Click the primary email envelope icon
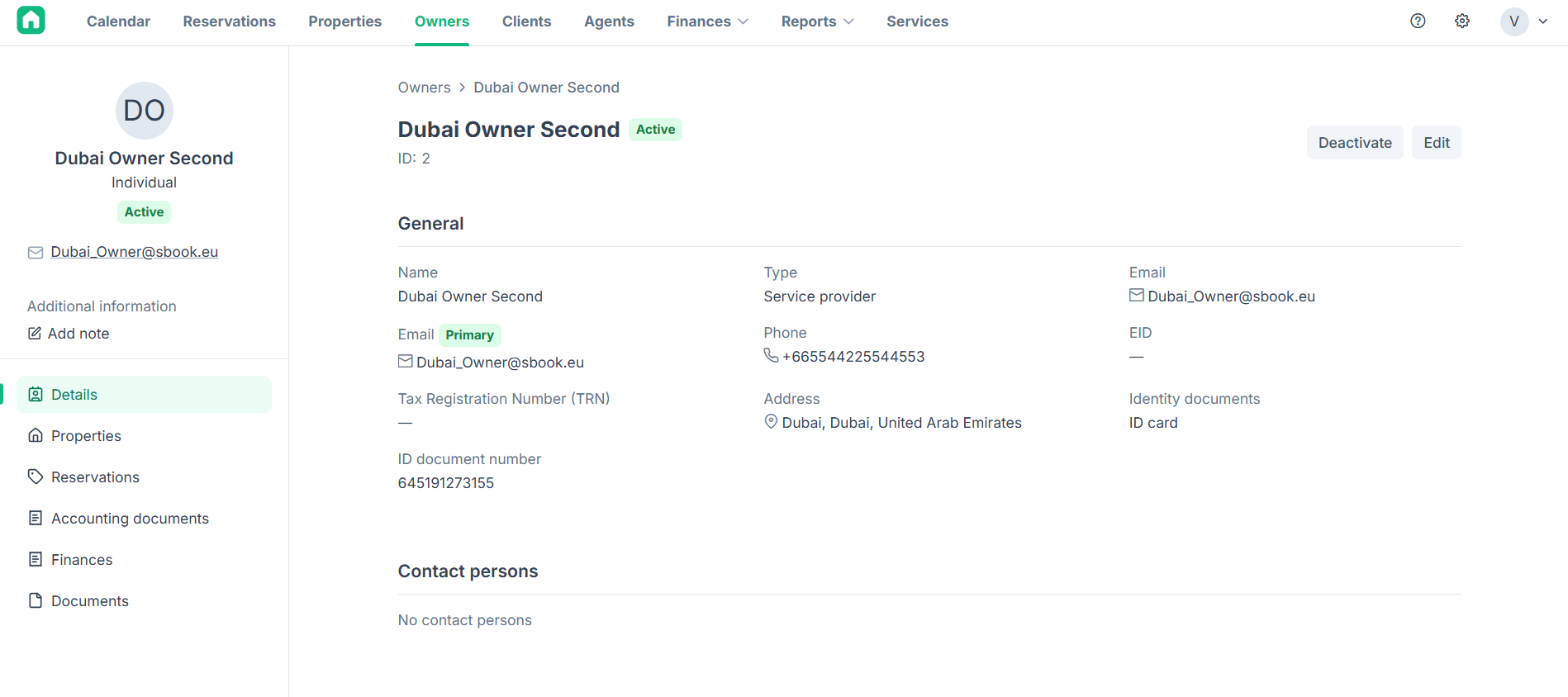Screen dimensions: 1568x697 point(406,361)
